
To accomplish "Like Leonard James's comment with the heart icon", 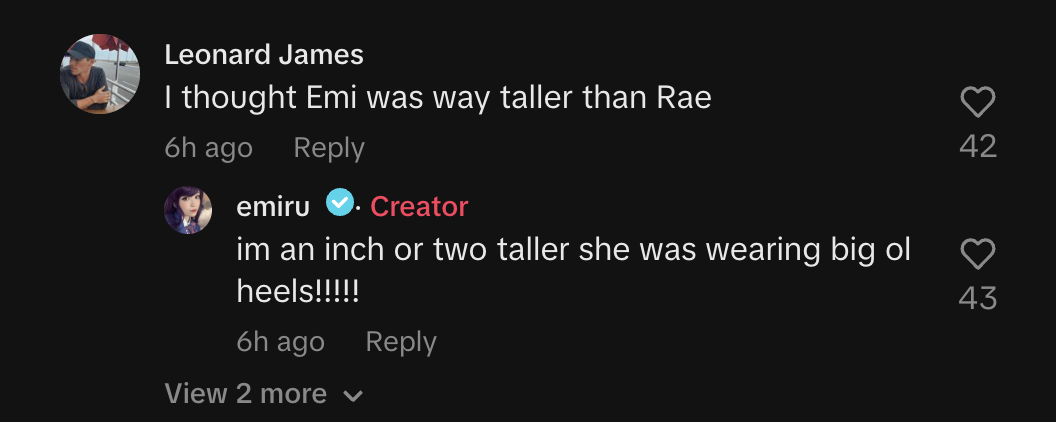I will point(977,103).
